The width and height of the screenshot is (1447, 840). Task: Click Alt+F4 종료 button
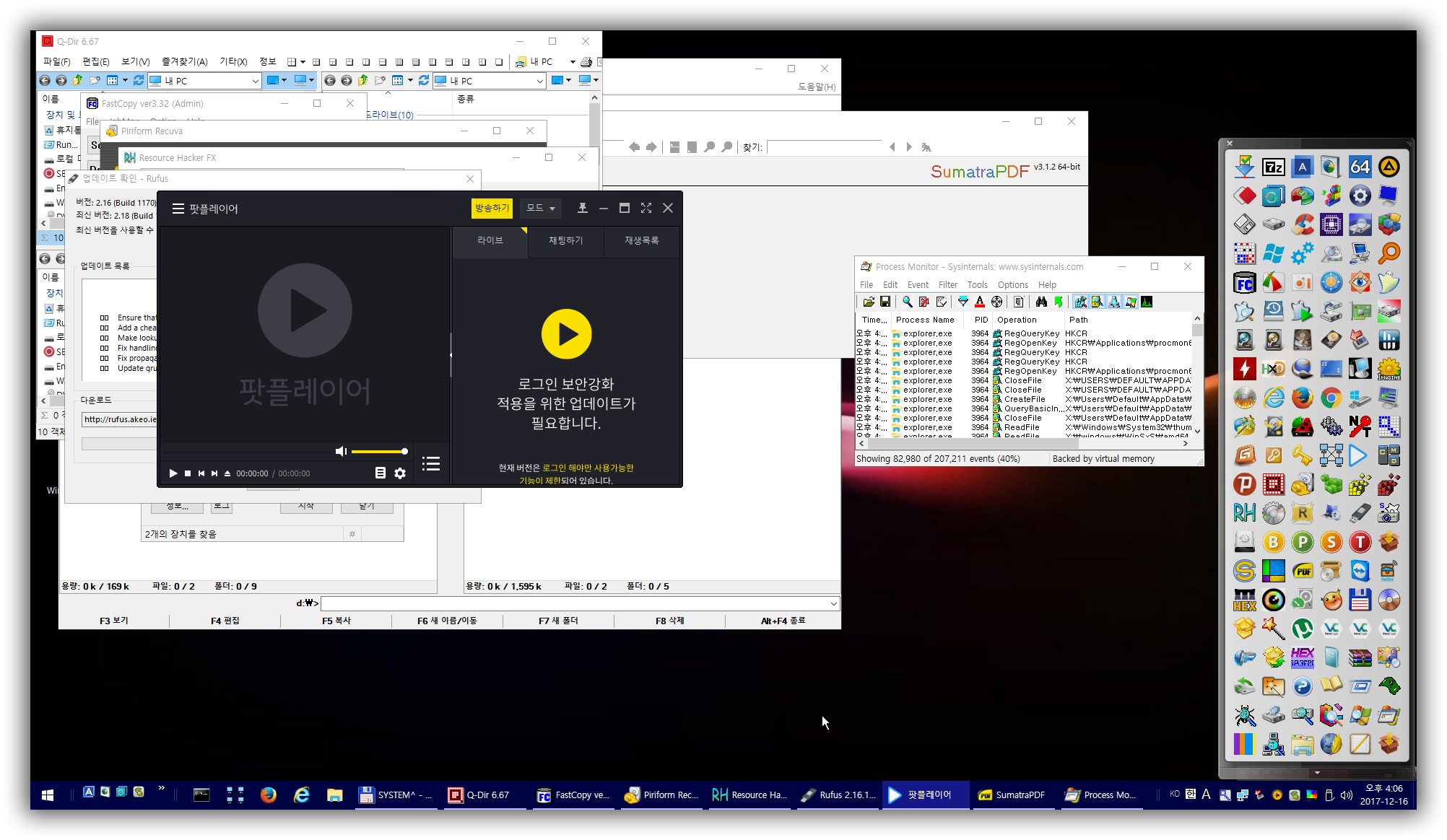coord(783,621)
